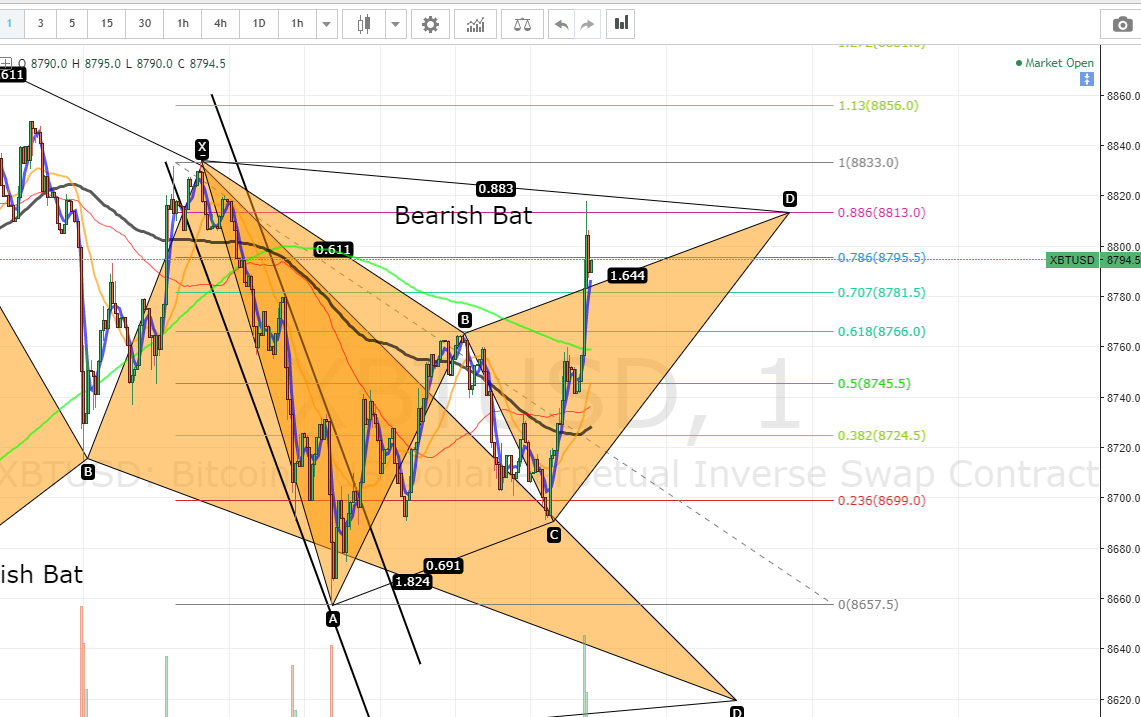The image size is (1141, 717).
Task: Click the 8740.0 price axis label
Action: pos(1123,398)
